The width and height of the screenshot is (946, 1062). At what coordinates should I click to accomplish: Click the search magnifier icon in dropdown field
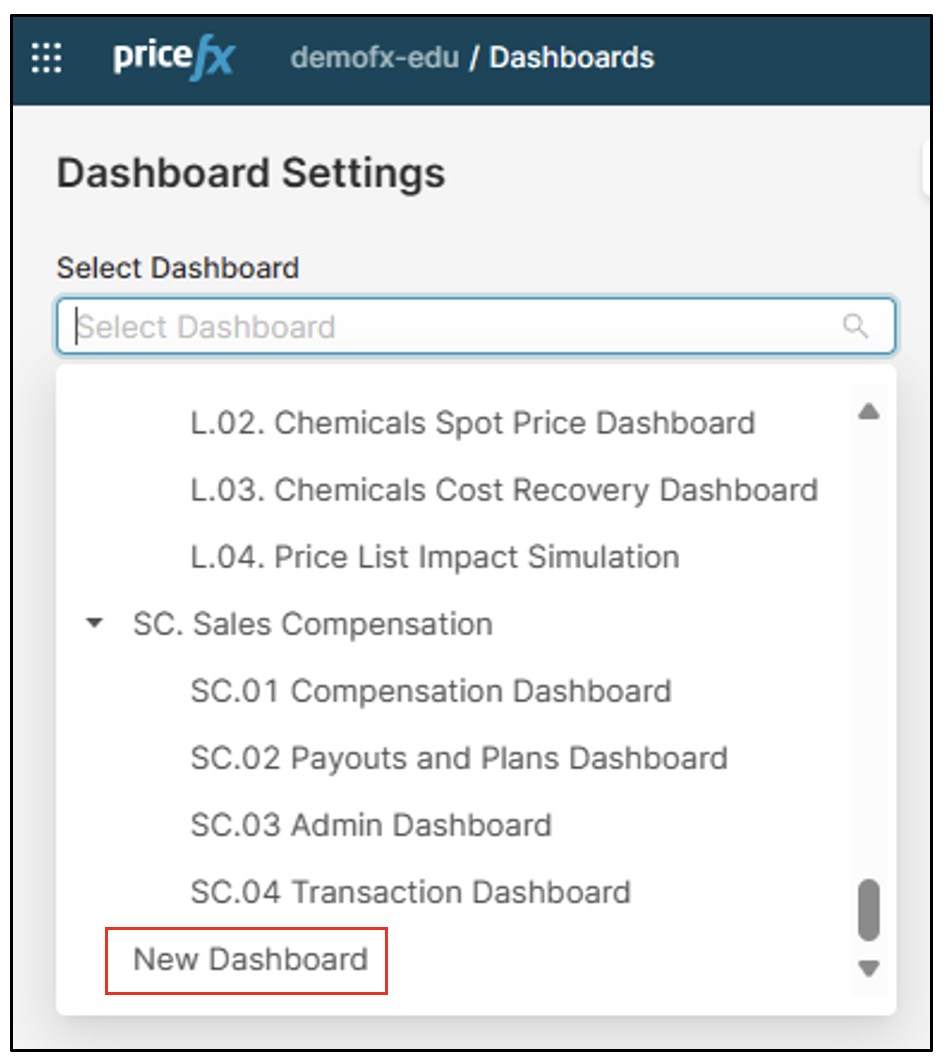(x=855, y=326)
